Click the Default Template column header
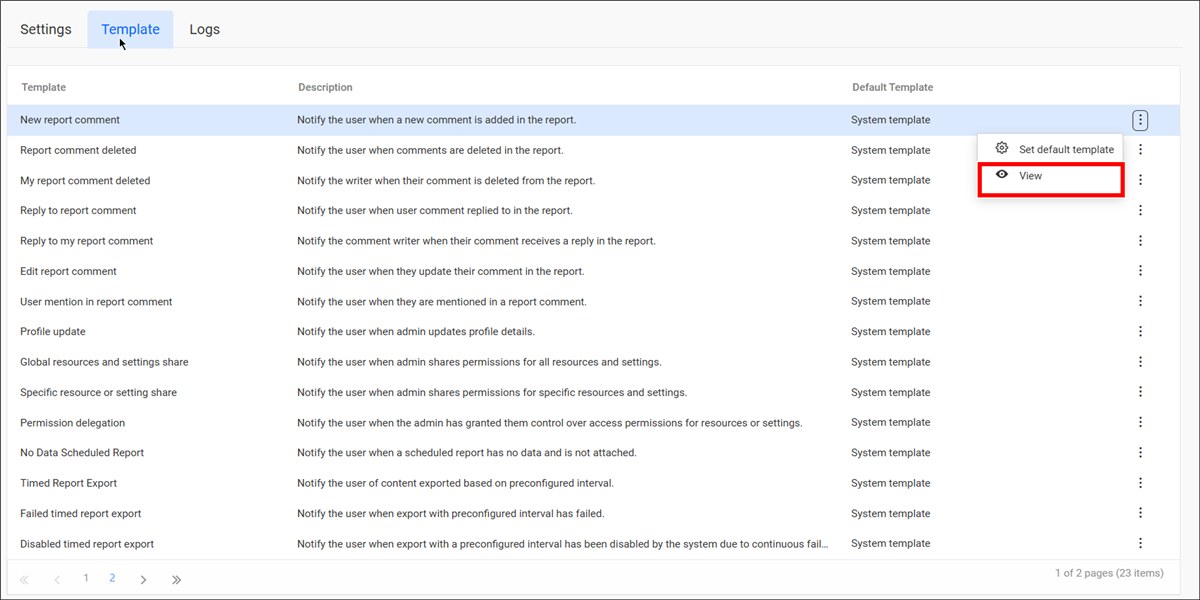The image size is (1200, 600). (892, 88)
